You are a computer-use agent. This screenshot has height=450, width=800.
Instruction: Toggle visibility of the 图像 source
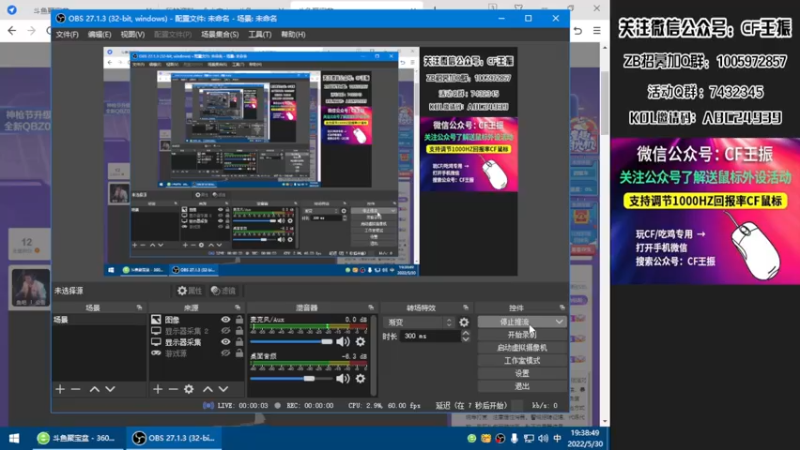225,319
